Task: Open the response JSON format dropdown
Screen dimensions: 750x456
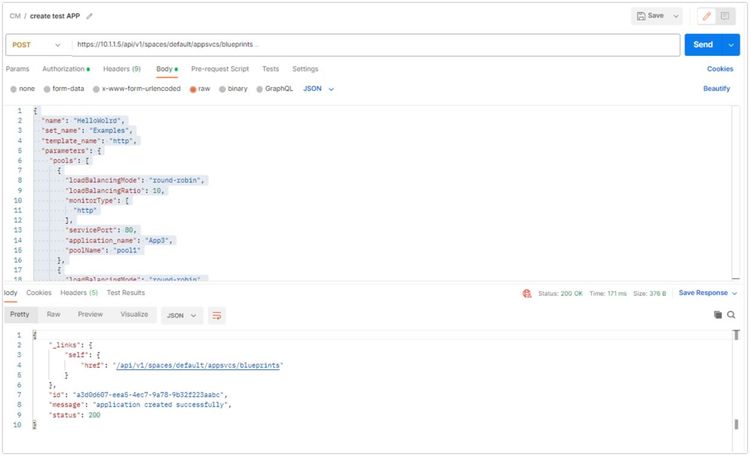Action: tap(182, 316)
